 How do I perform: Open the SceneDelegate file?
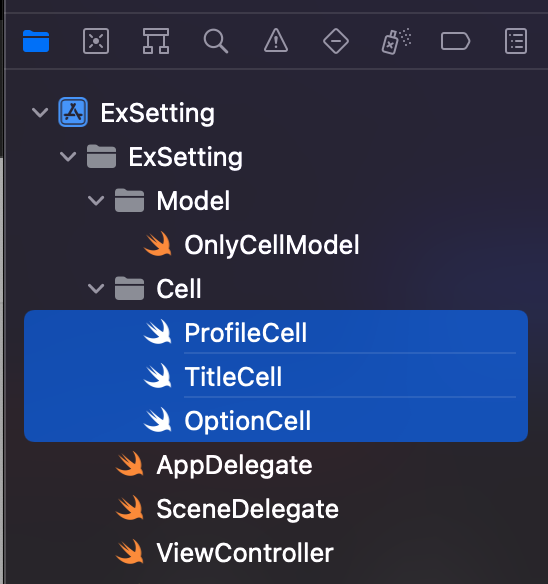pos(247,510)
